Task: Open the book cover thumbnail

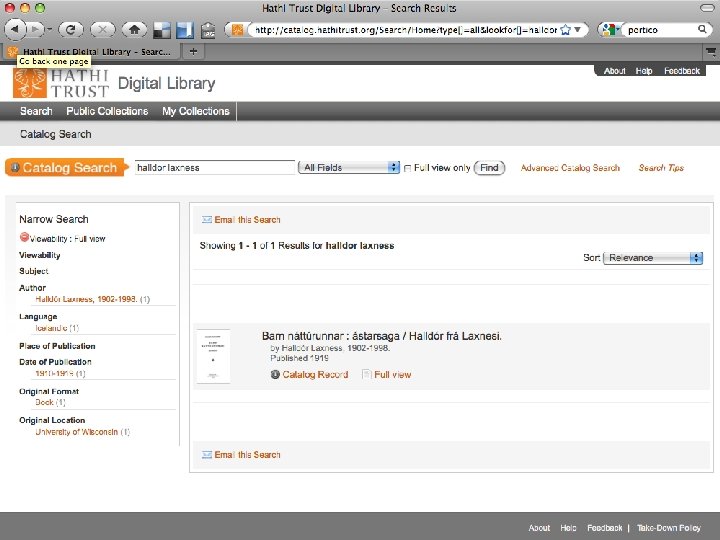Action: point(213,356)
